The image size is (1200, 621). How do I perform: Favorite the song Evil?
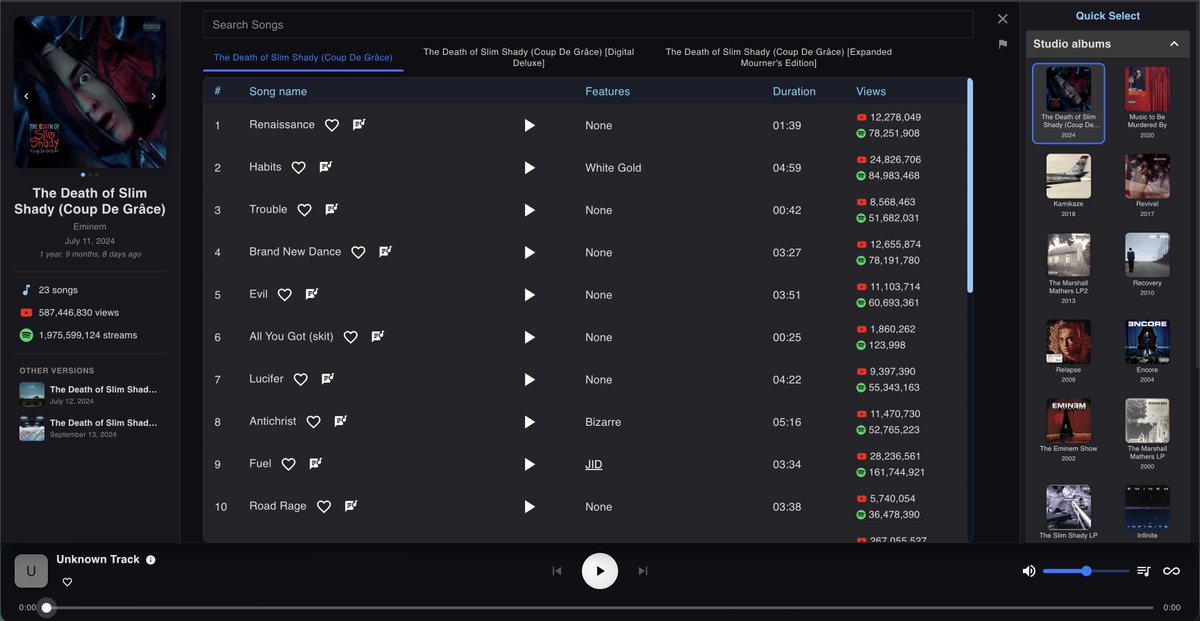pyautogui.click(x=284, y=295)
